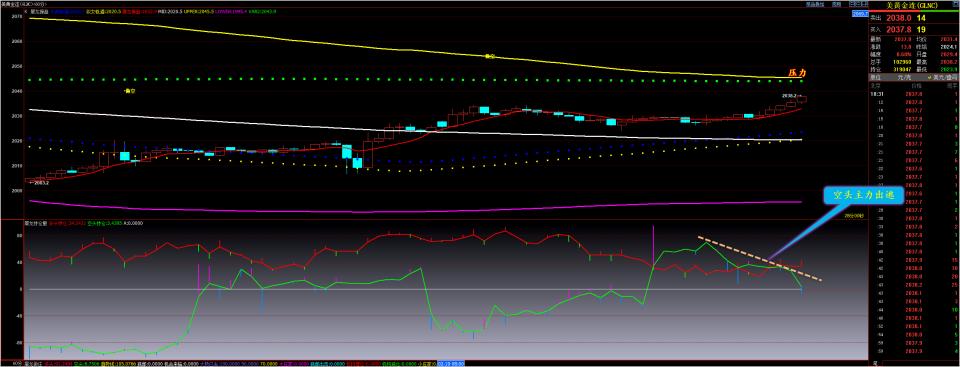Viewport: 960px width, 367px height.
Task: Click the 美黄金连 (GLNC) quote panel title
Action: 912,5
